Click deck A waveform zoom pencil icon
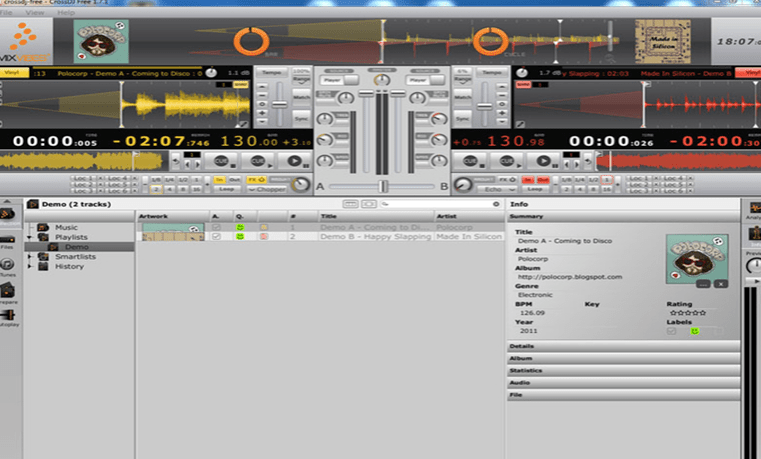Screen dimensions: 761x459 244,124
